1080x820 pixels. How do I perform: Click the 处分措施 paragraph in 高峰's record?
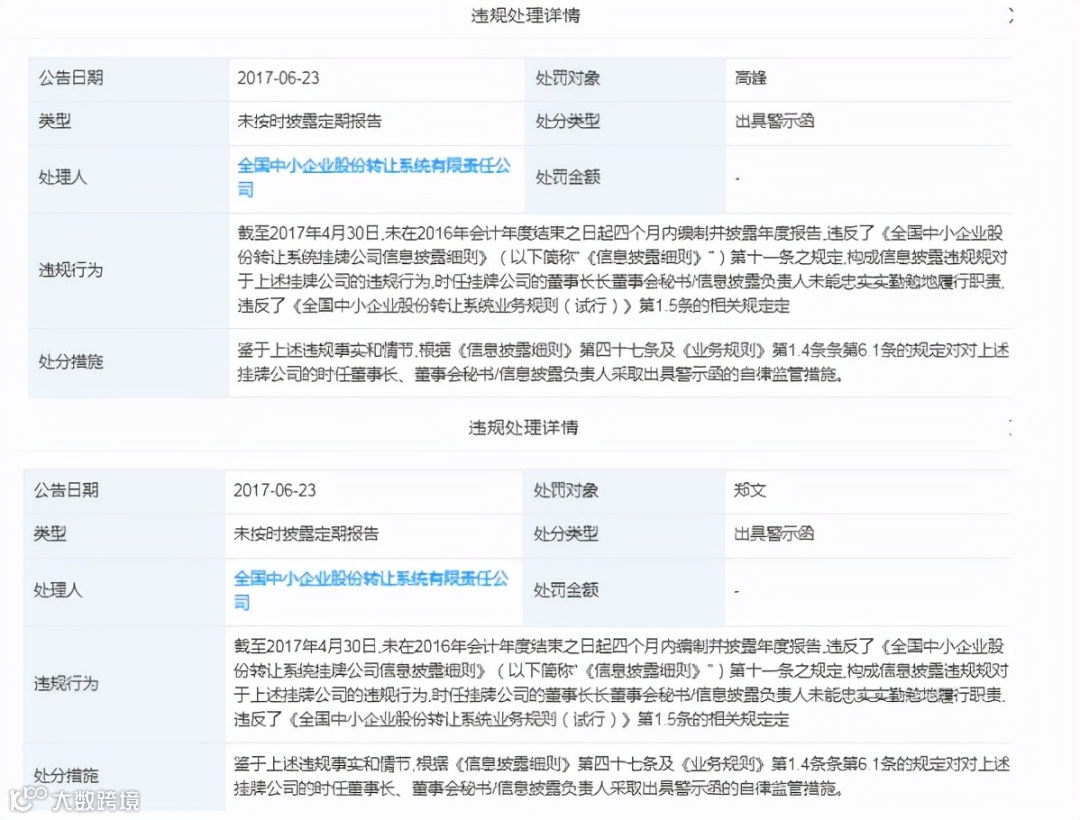(x=623, y=362)
